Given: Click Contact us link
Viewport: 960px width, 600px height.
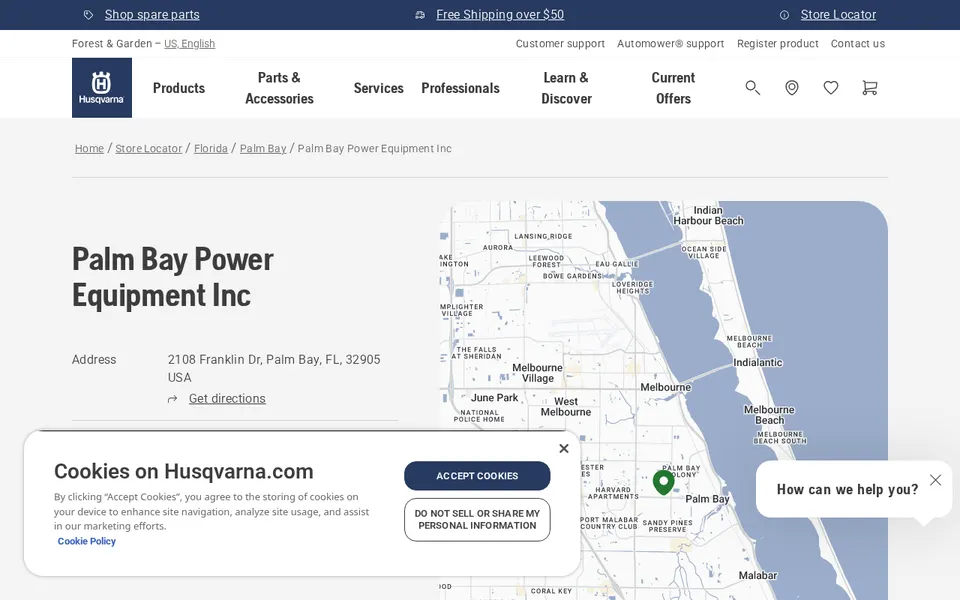Looking at the screenshot, I should click(858, 43).
